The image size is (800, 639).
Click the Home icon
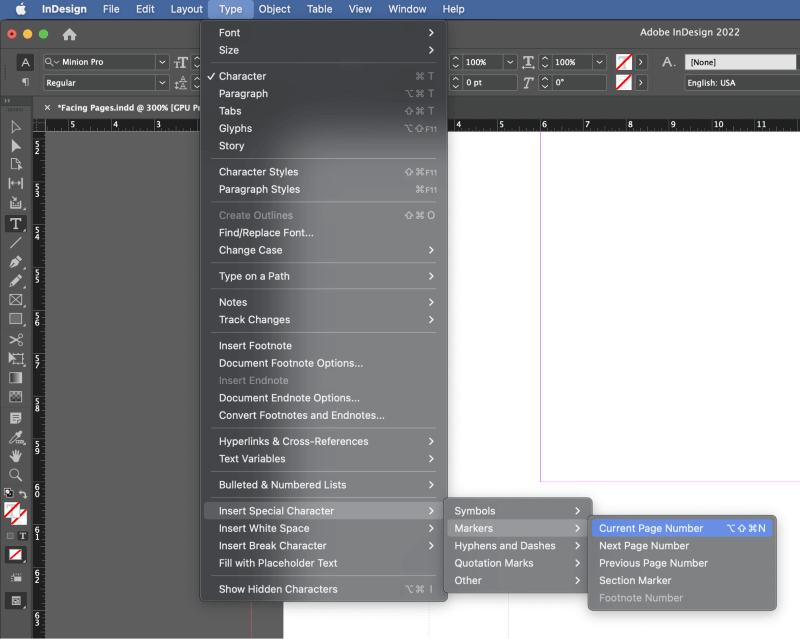pos(69,34)
